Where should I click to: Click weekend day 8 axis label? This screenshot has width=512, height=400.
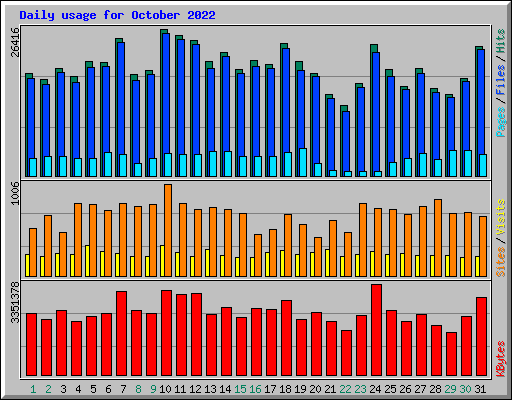click(x=138, y=389)
